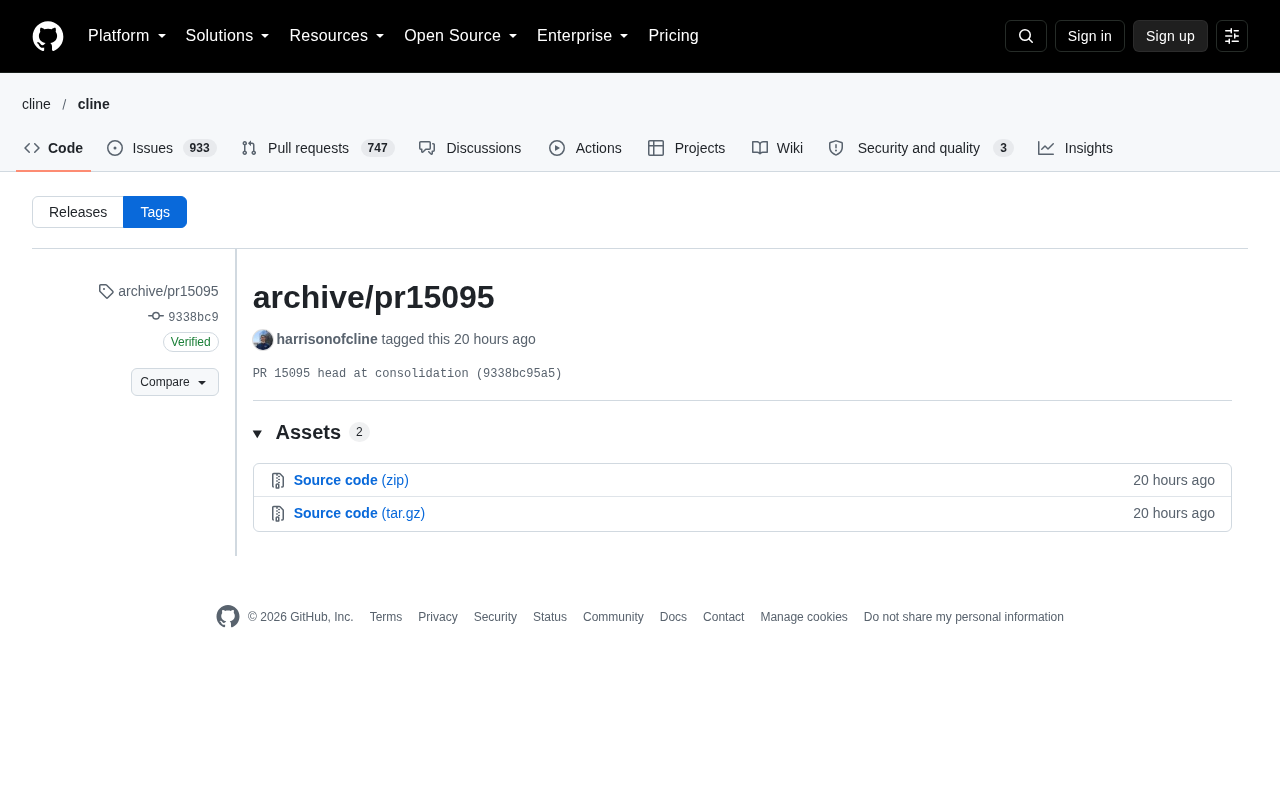Image resolution: width=1280 pixels, height=800 pixels.
Task: Select the Tags view button
Action: [x=155, y=212]
